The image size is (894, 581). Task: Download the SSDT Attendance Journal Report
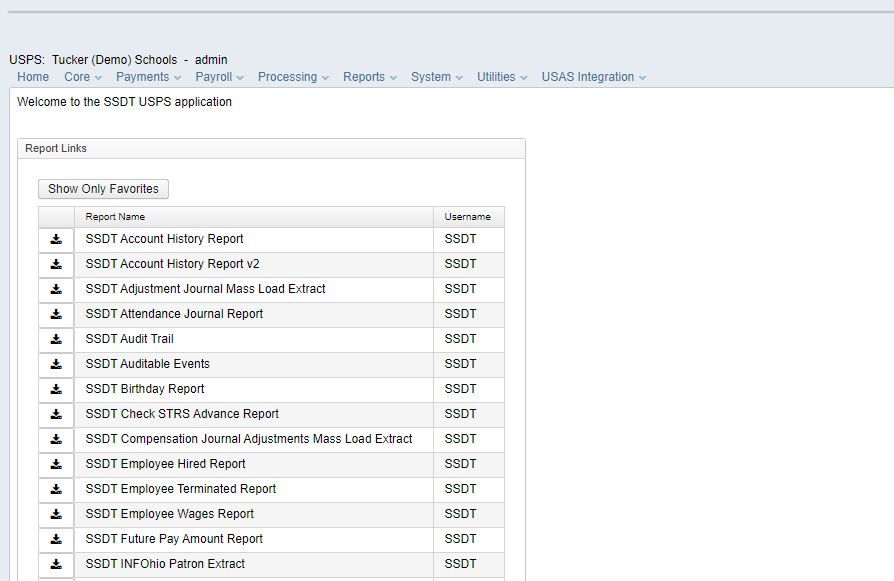[56, 314]
